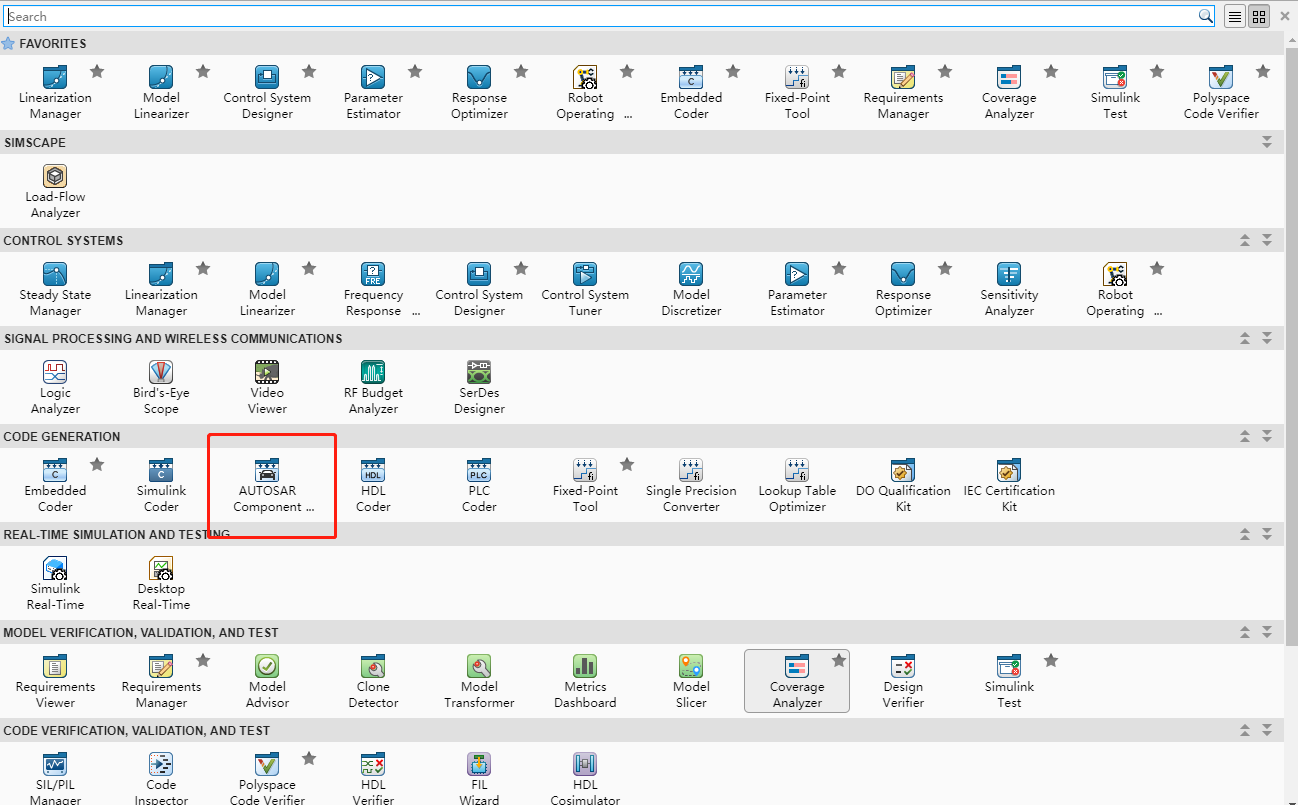Open PLC Coder app
Image resolution: width=1298 pixels, height=805 pixels.
click(479, 485)
